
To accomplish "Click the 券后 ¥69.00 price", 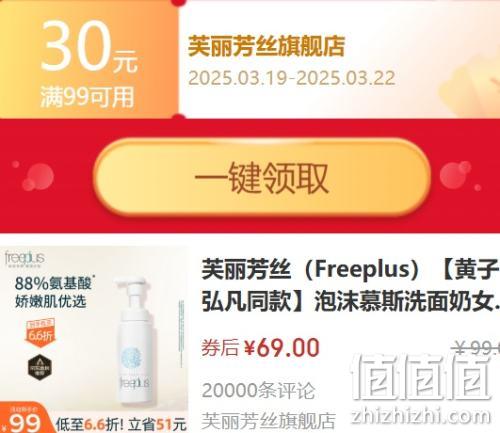I will [x=260, y=347].
